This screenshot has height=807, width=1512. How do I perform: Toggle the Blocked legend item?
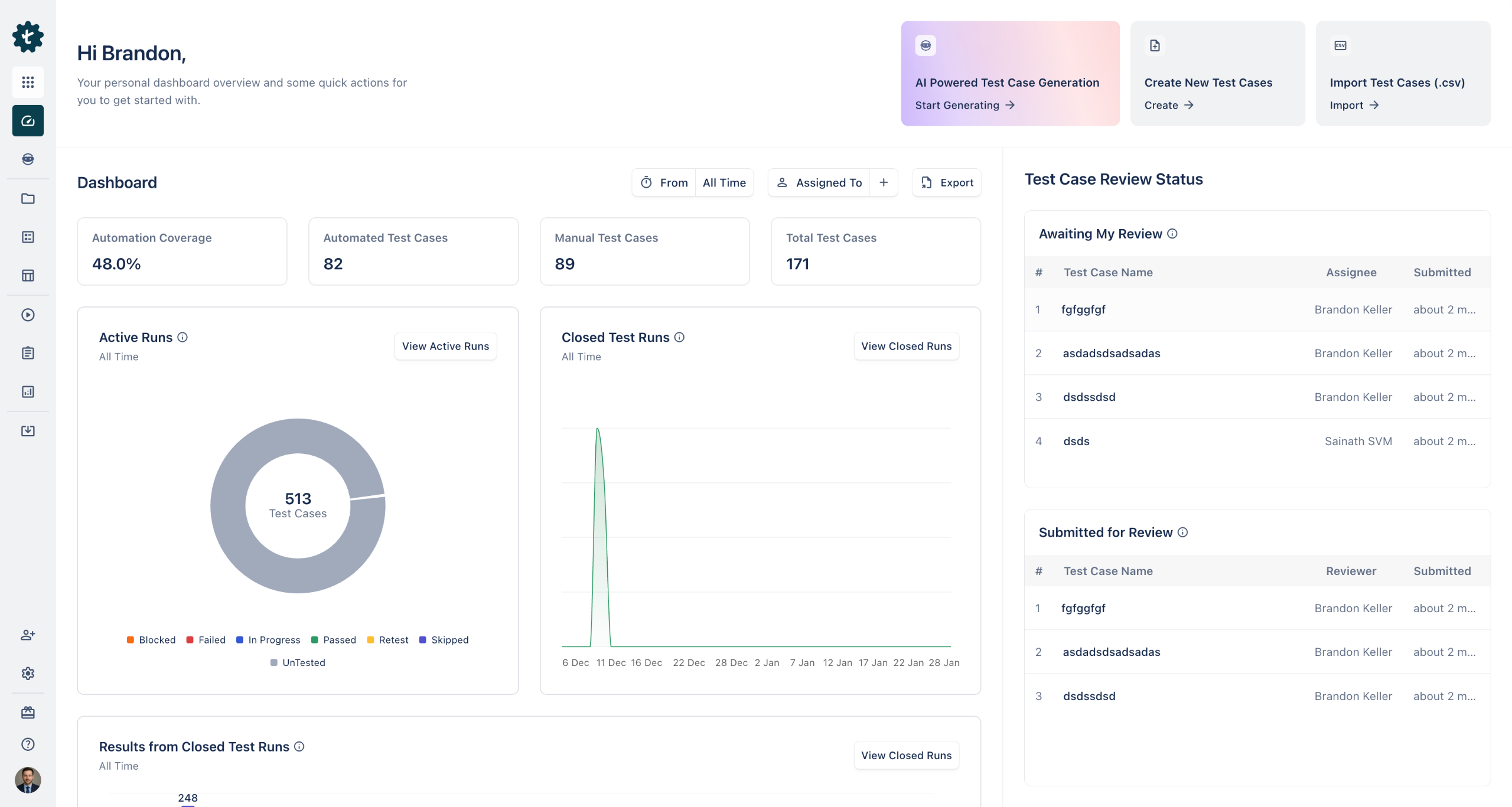(151, 640)
